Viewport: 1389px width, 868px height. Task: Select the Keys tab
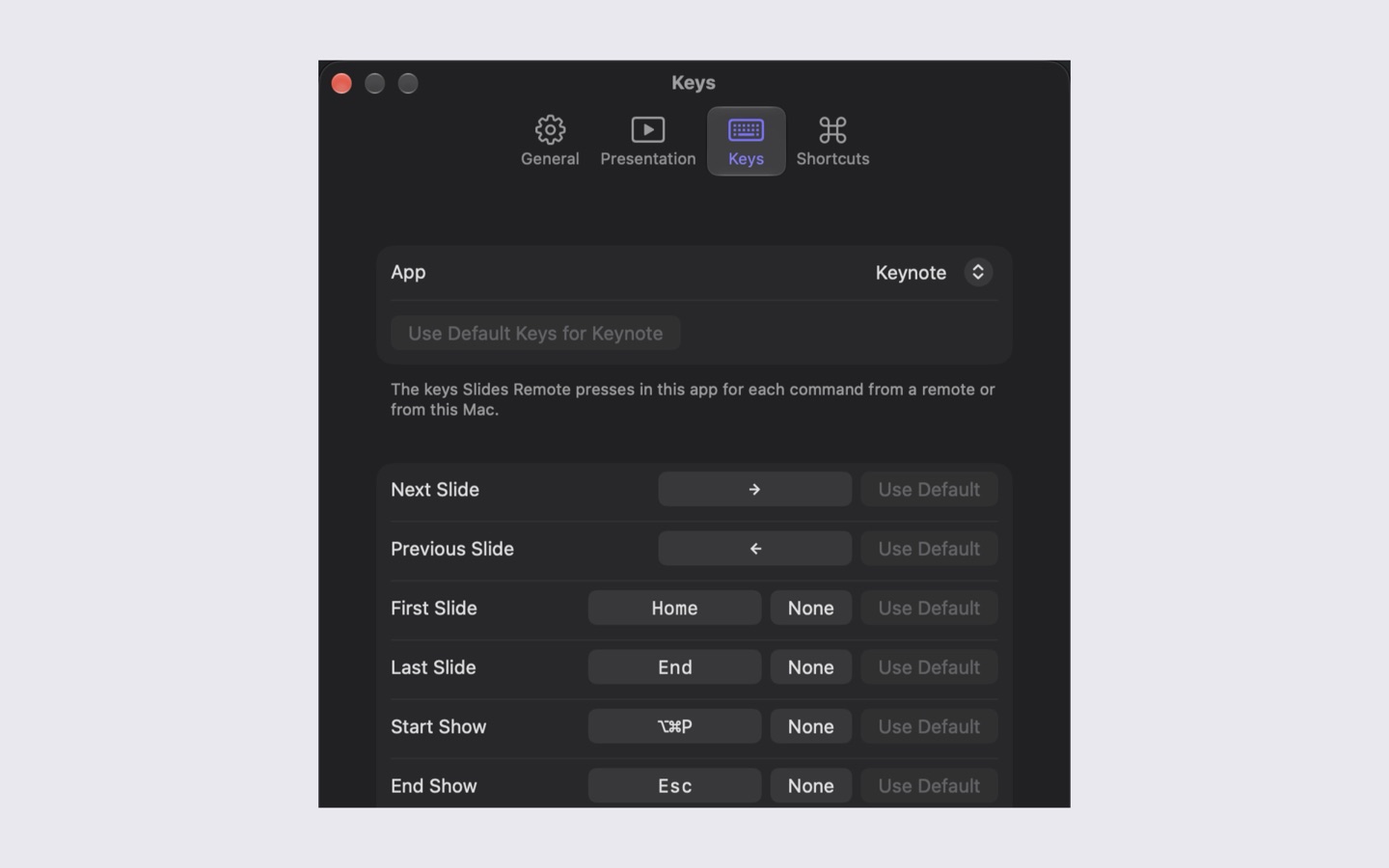pyautogui.click(x=746, y=141)
